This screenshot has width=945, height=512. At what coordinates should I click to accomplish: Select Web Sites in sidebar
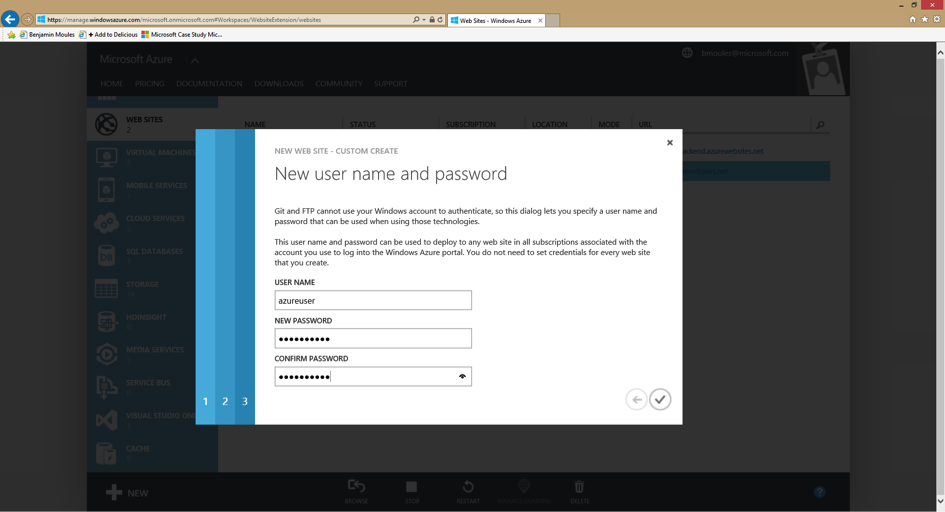tap(152, 124)
